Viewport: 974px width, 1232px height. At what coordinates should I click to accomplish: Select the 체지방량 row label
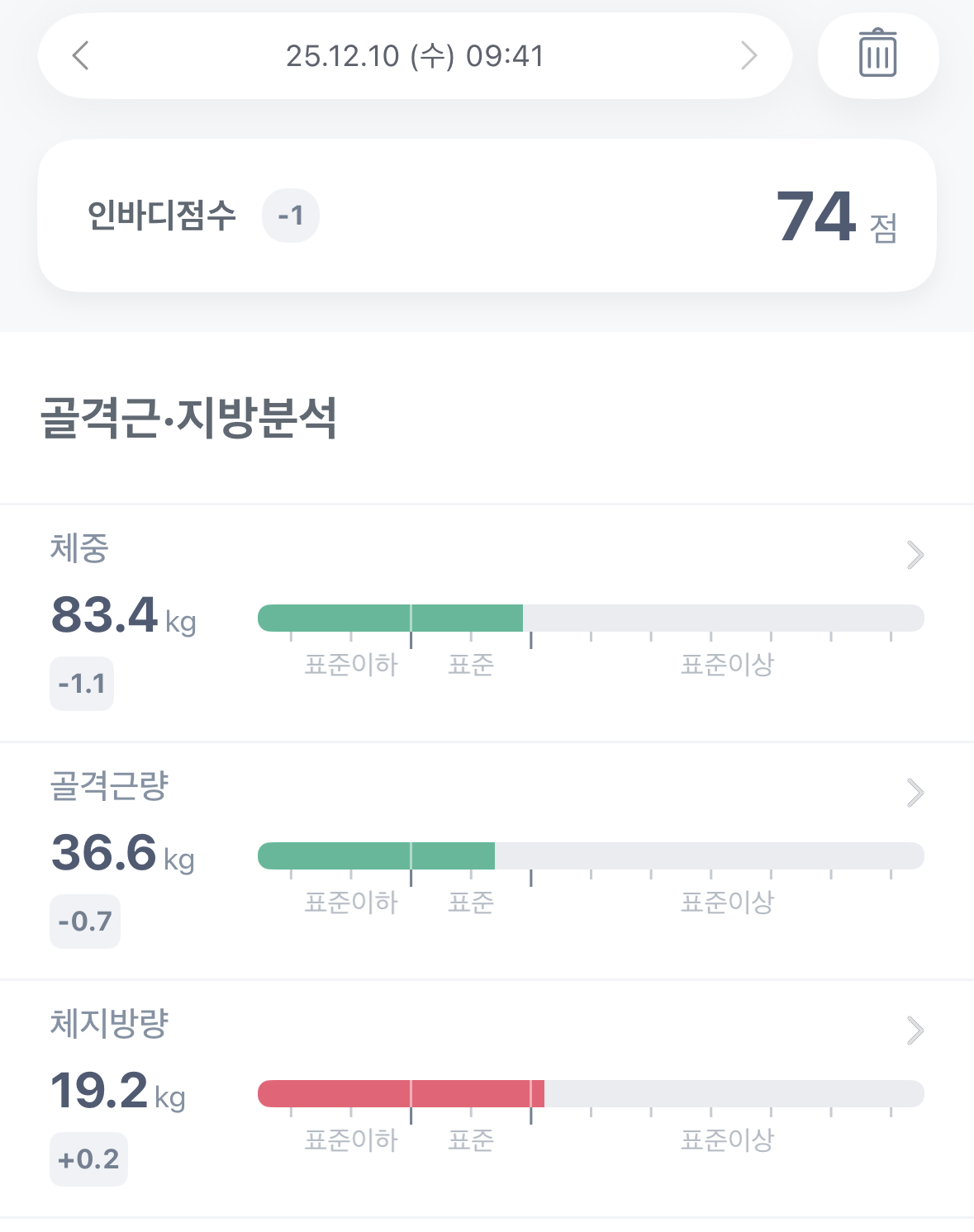click(x=109, y=1024)
